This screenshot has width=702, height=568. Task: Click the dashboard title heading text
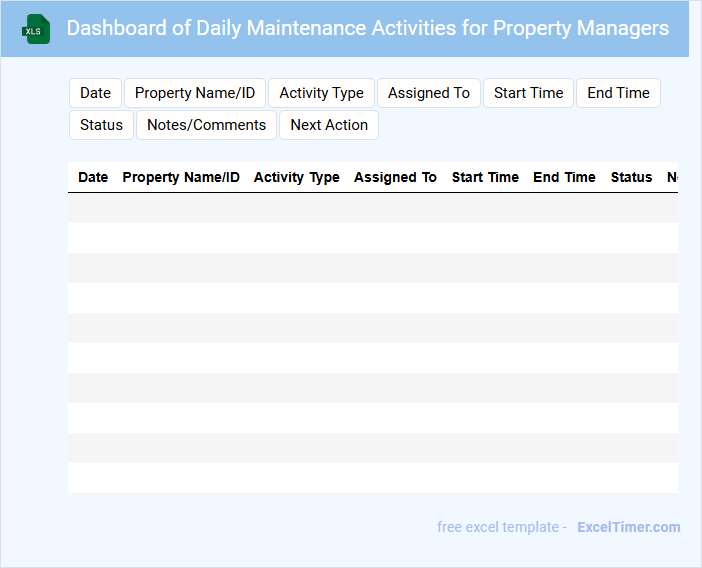coord(367,28)
